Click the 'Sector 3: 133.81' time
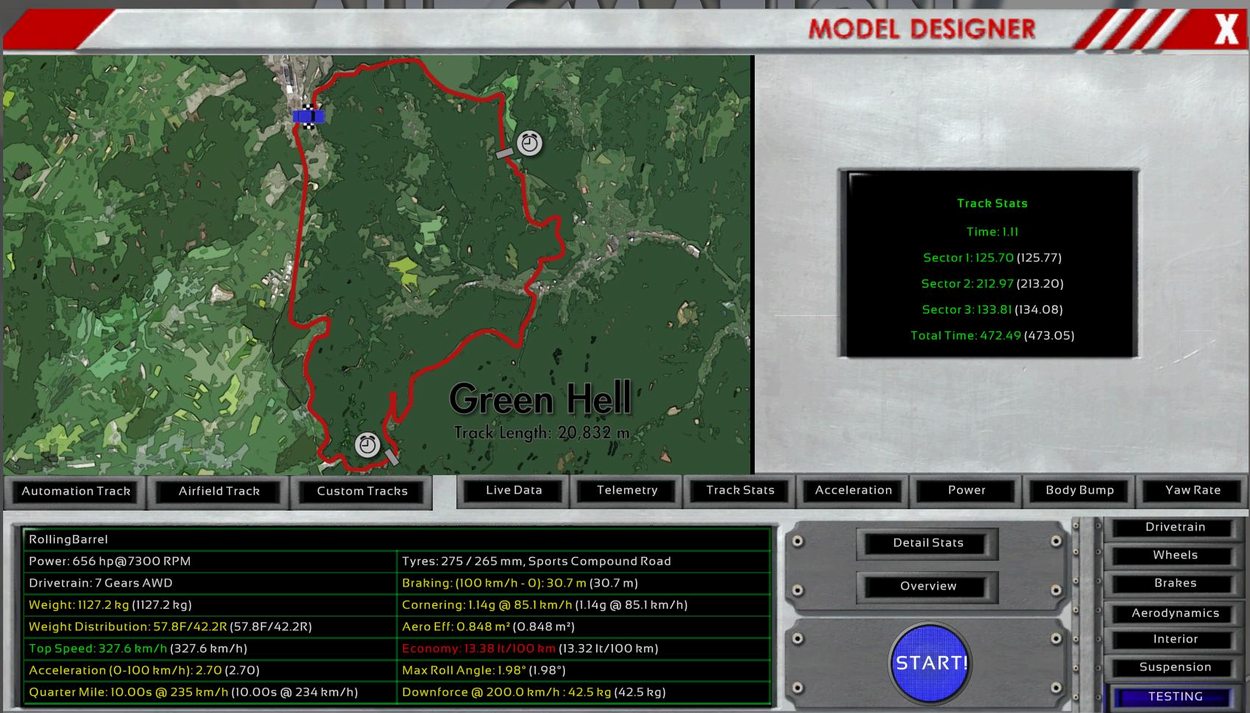Viewport: 1250px width, 713px height. (x=967, y=310)
